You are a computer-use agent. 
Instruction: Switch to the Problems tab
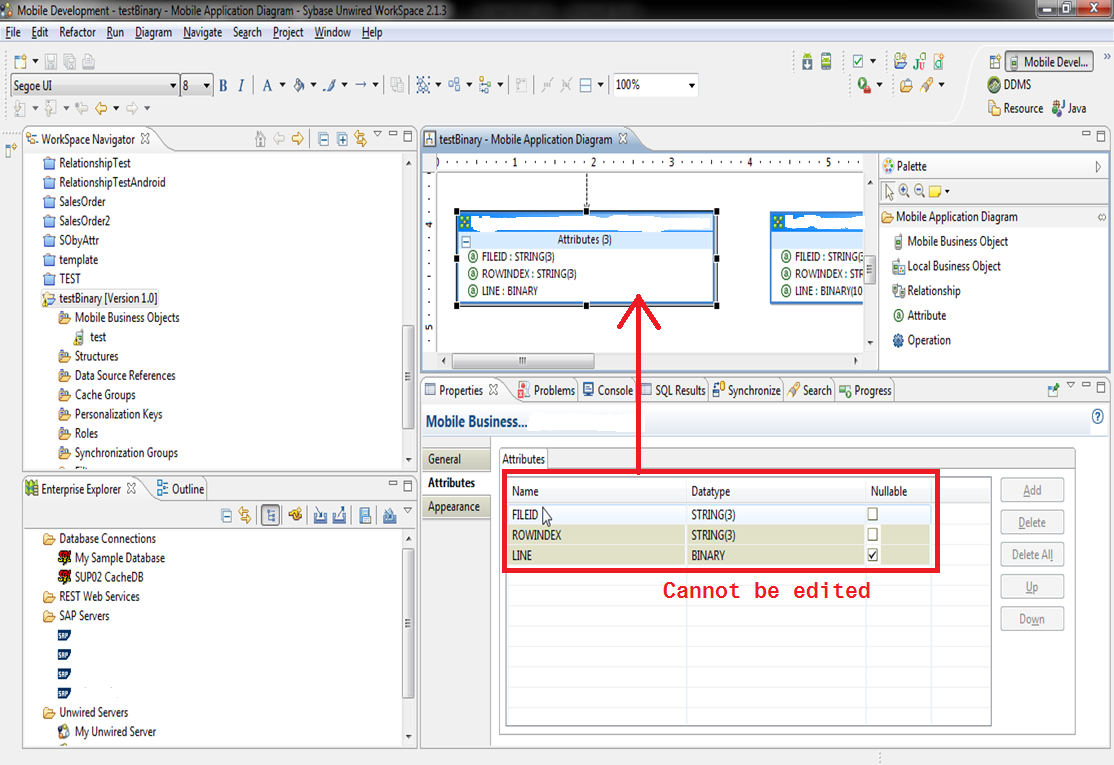coord(546,390)
